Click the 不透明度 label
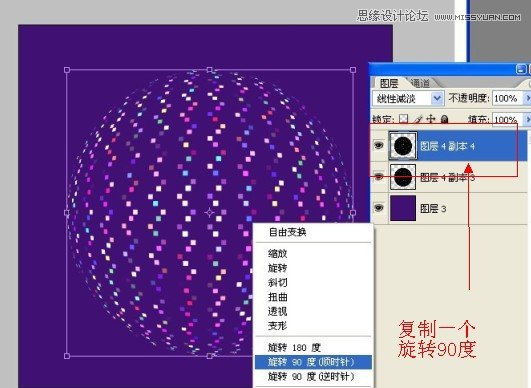The image size is (531, 388). point(469,98)
